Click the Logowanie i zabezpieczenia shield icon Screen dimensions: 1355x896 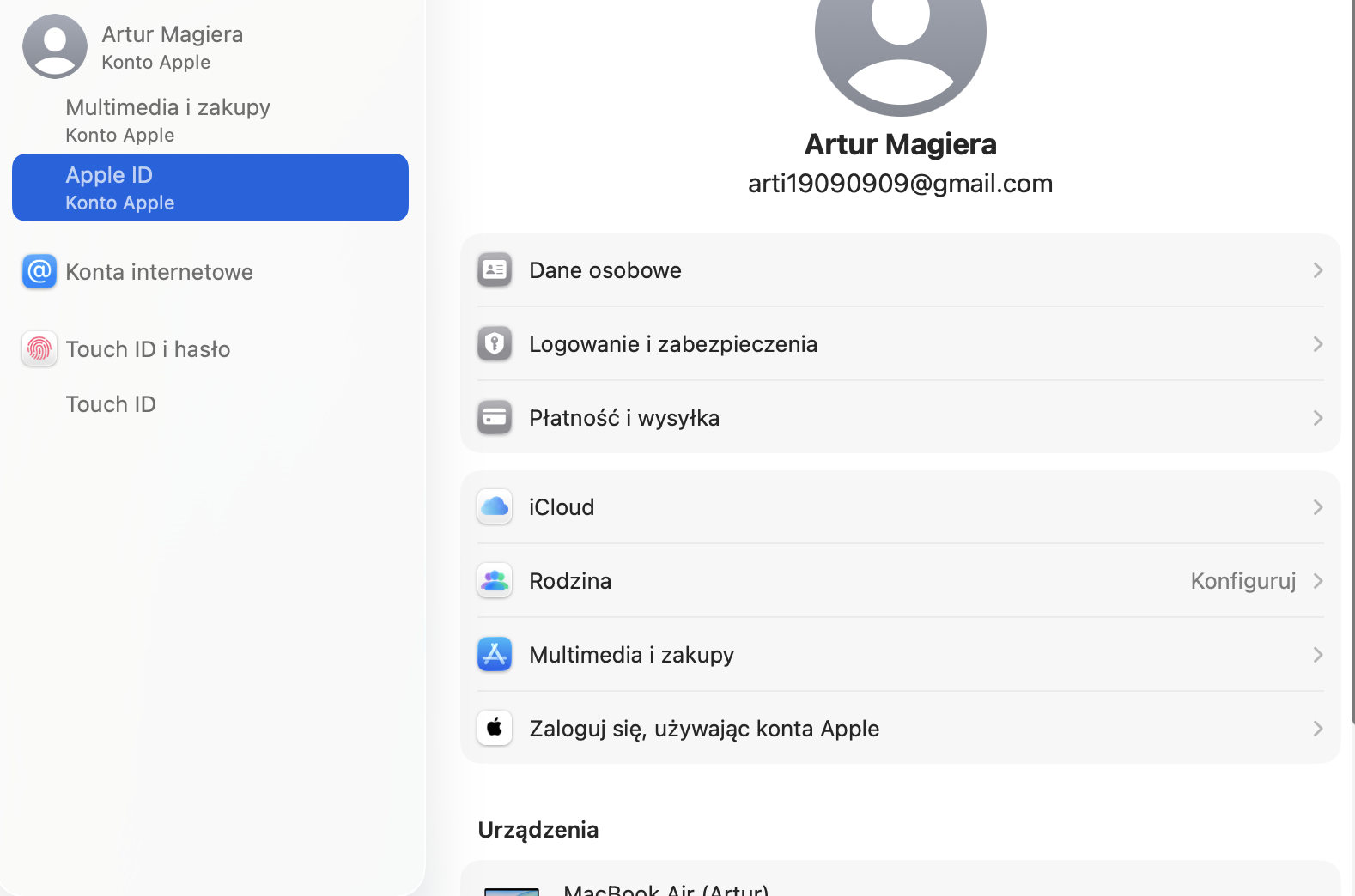(x=495, y=344)
